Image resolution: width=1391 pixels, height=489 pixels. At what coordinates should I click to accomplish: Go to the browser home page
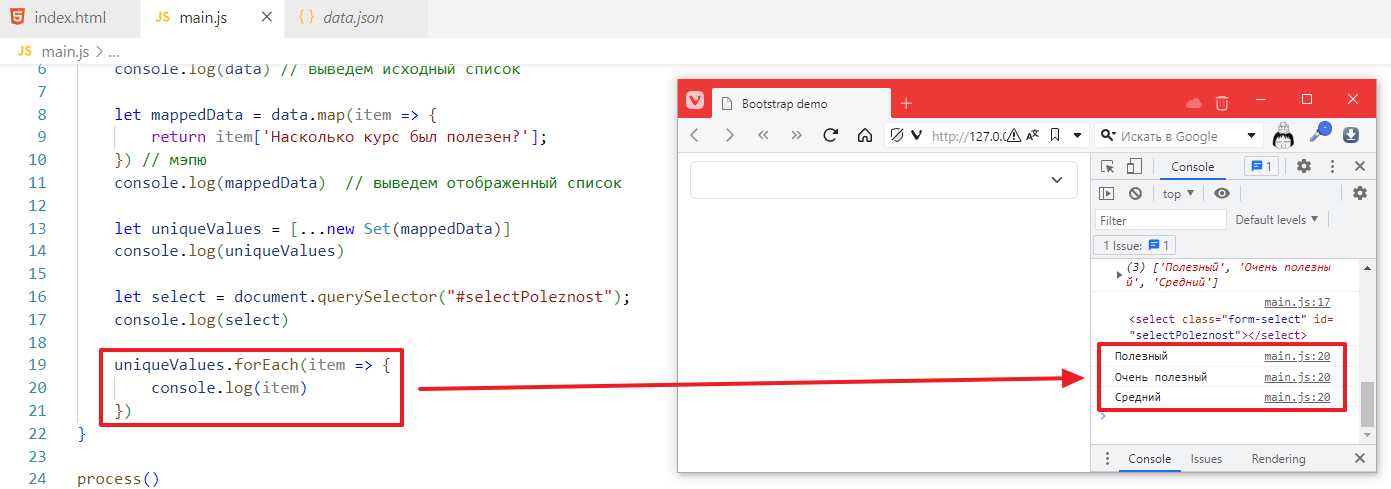coord(865,135)
